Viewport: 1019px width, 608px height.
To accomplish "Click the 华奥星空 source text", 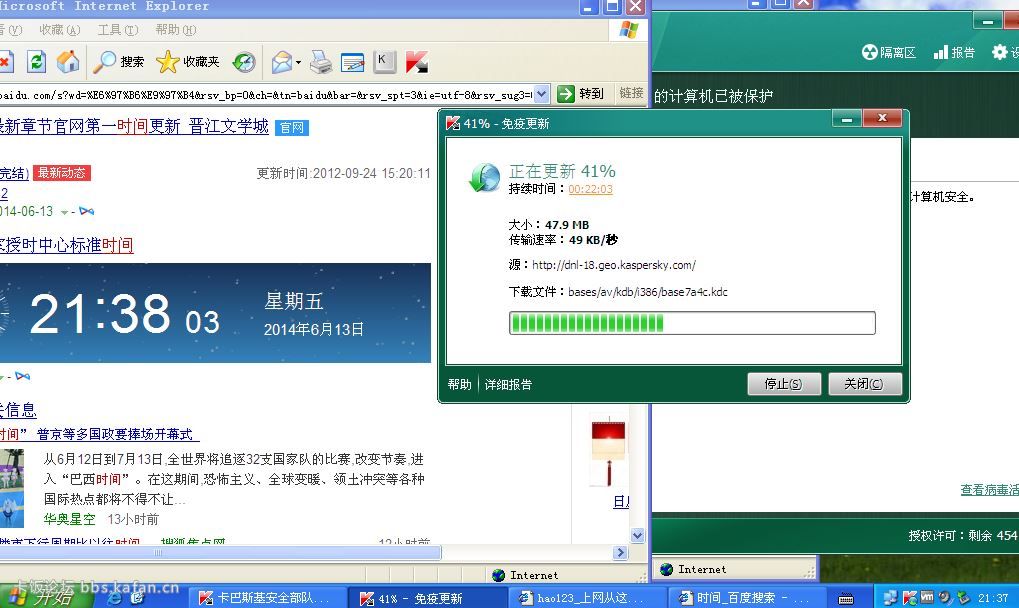I will [x=70, y=519].
